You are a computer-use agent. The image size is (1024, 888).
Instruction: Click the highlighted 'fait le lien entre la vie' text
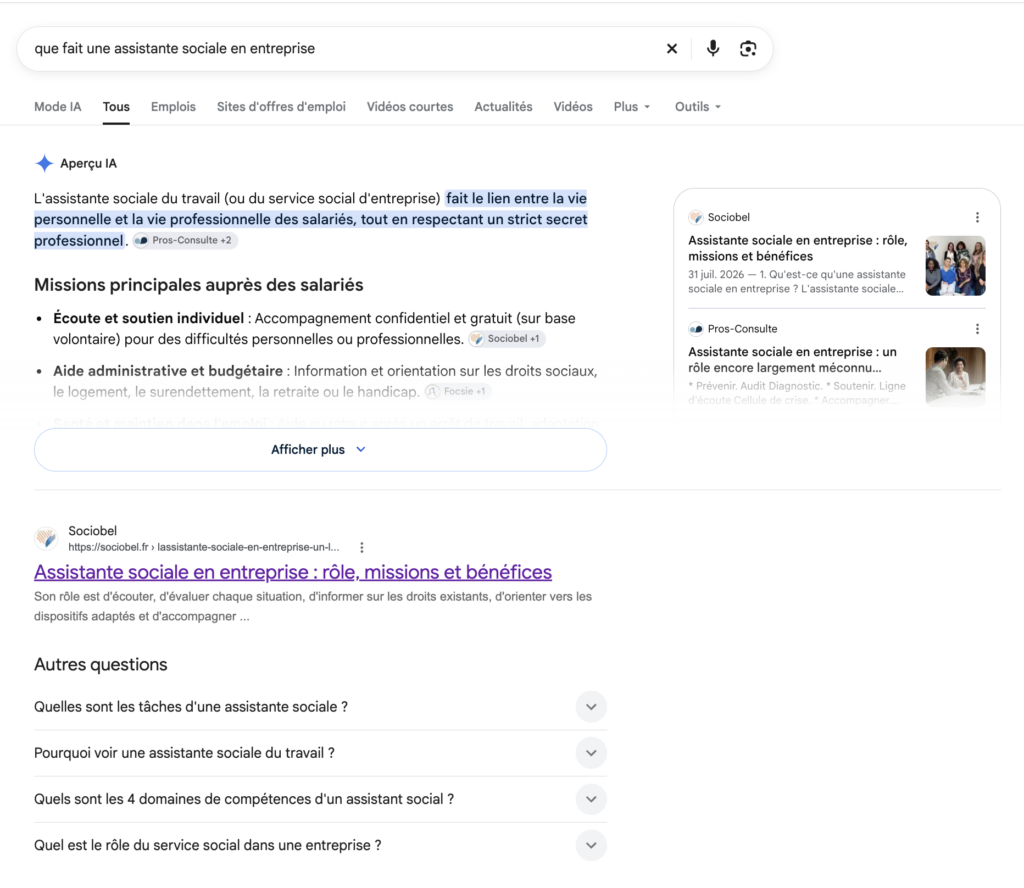click(x=516, y=198)
